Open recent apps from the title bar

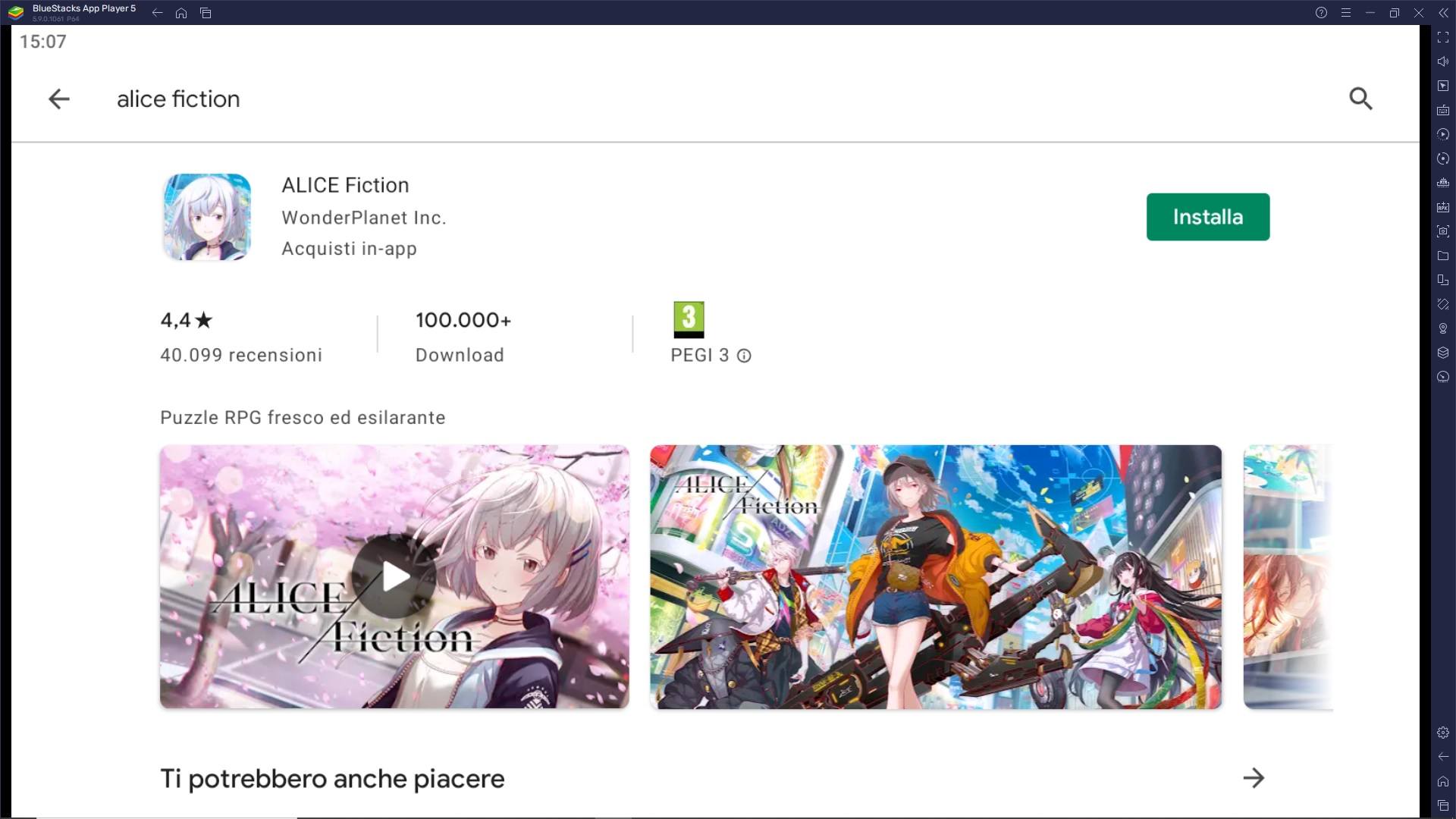point(206,13)
